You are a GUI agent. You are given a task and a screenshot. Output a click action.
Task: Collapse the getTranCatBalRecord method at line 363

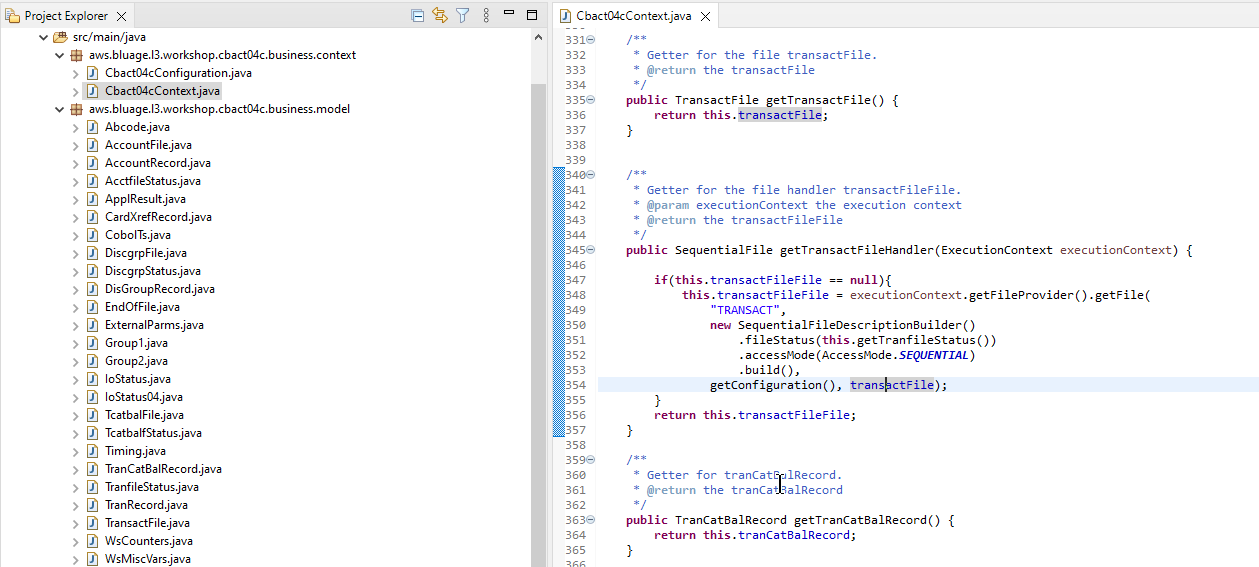(x=590, y=520)
